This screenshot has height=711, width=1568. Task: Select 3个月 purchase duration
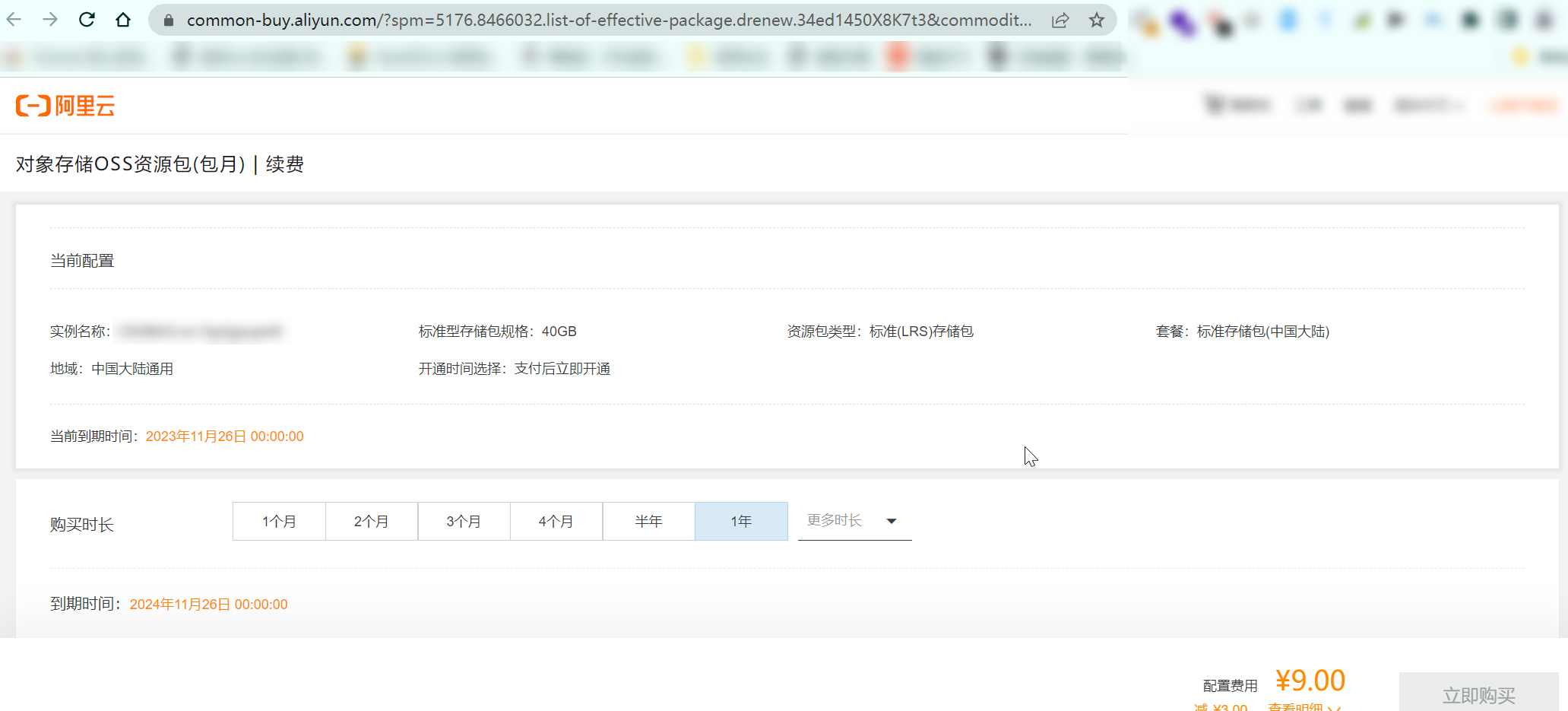(x=464, y=522)
